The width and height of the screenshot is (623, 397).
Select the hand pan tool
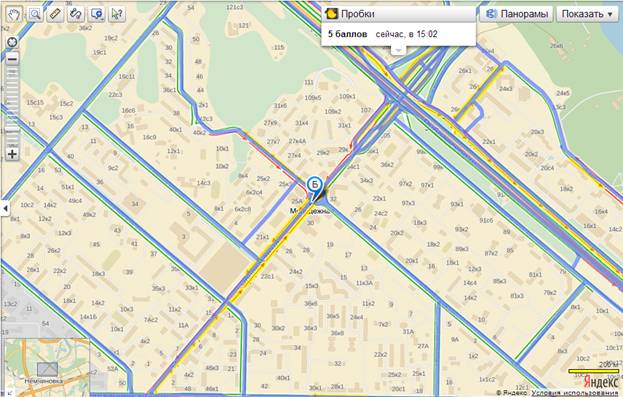point(14,14)
